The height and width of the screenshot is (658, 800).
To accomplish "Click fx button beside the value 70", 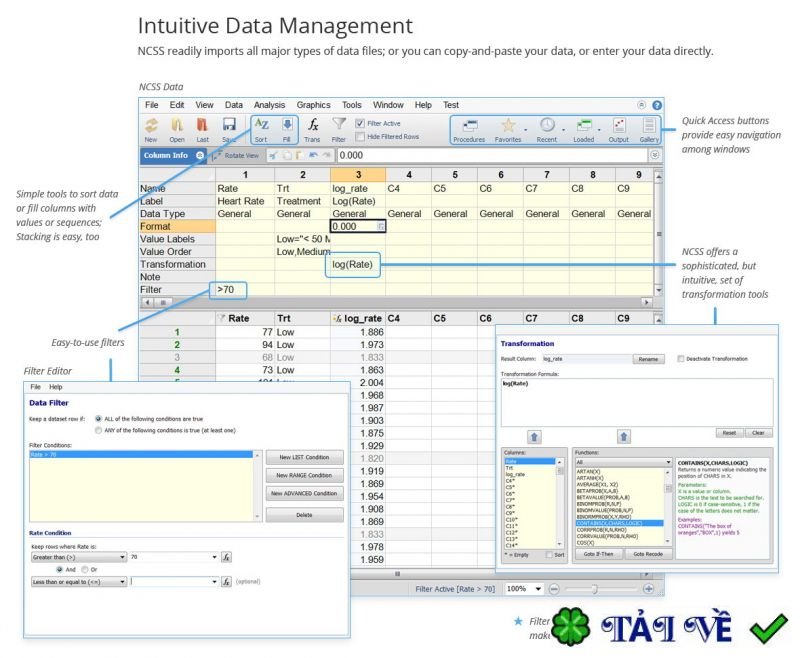I will coord(227,557).
